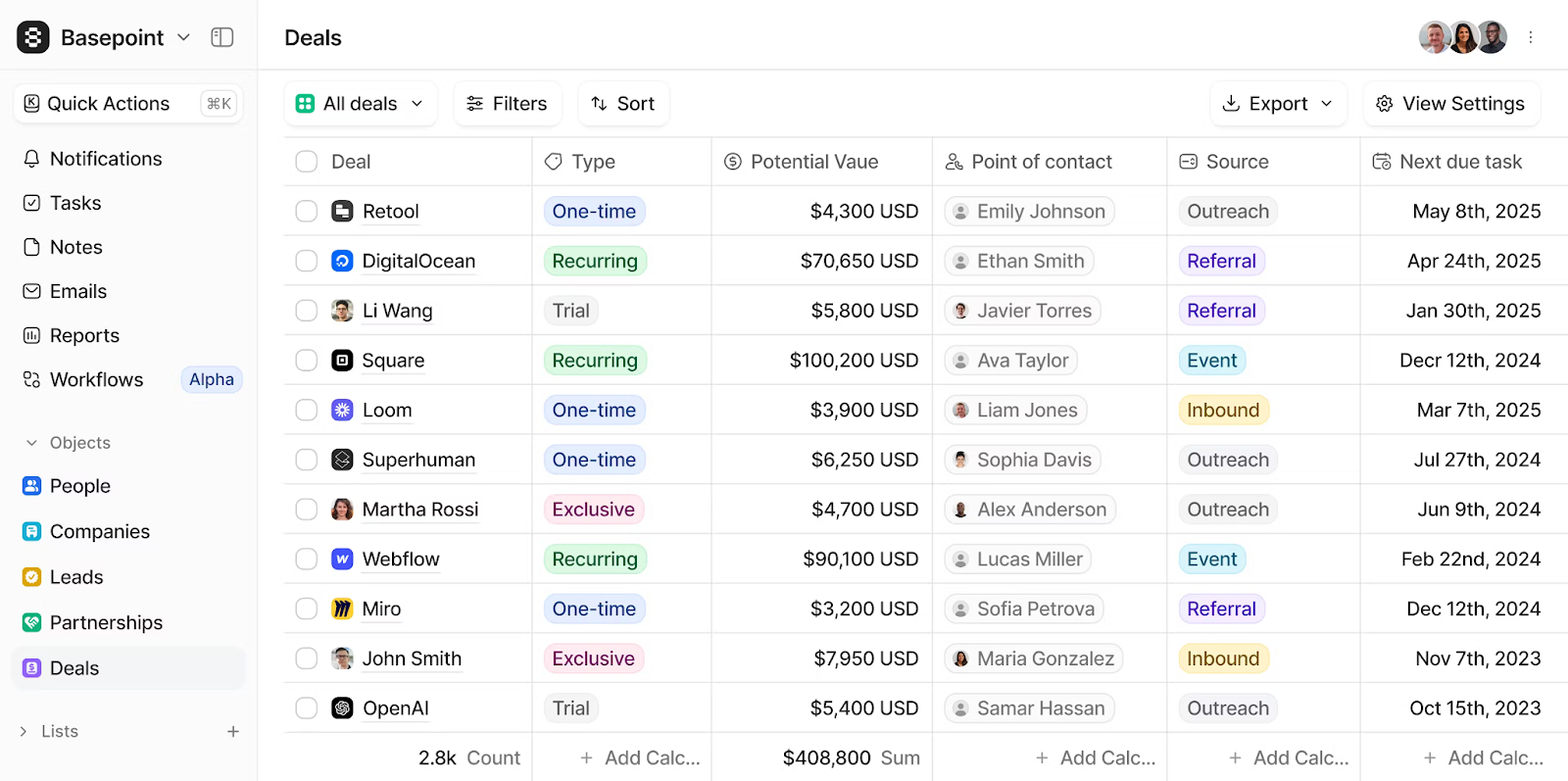This screenshot has height=781, width=1568.
Task: Click the Companies object icon
Action: (32, 531)
